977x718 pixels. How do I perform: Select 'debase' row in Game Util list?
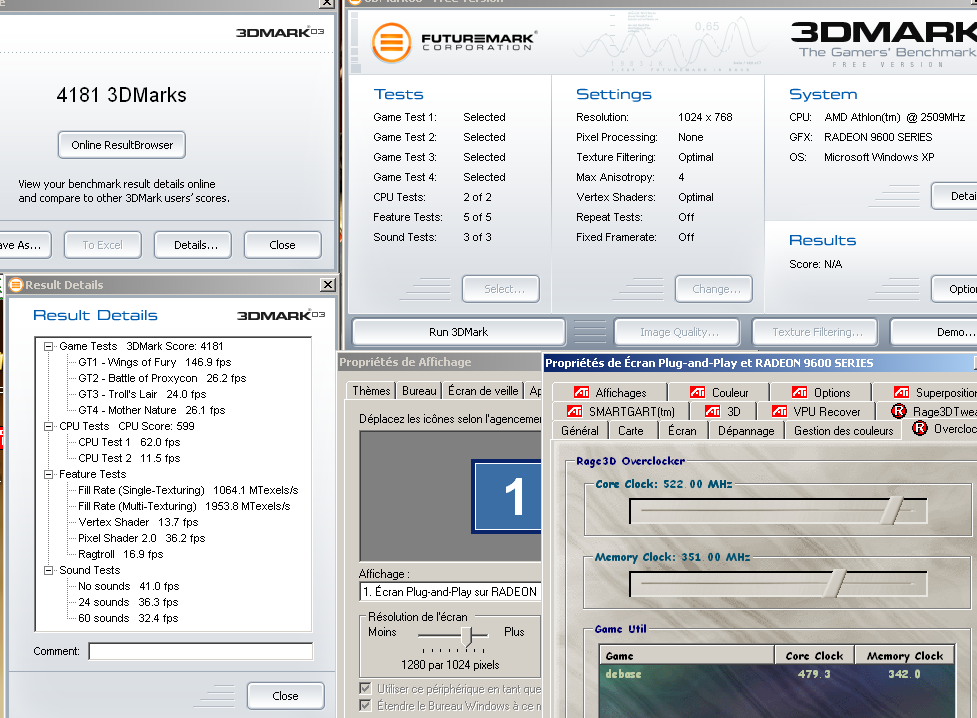(x=776, y=674)
